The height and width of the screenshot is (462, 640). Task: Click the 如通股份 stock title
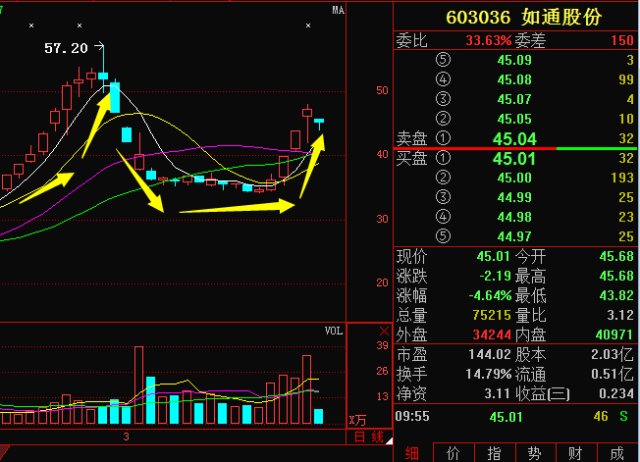pos(561,17)
